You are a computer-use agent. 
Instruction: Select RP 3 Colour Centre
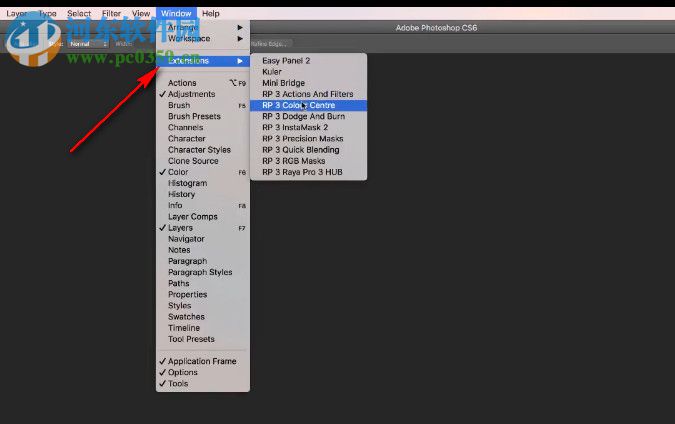pyautogui.click(x=309, y=105)
